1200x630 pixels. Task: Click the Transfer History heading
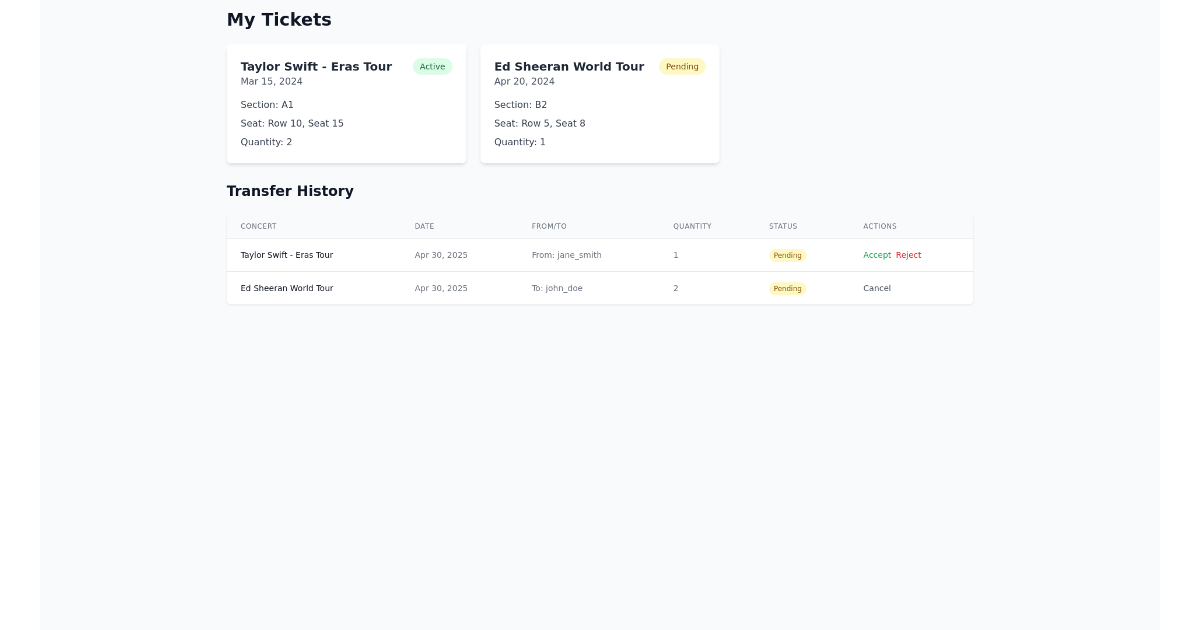point(290,191)
